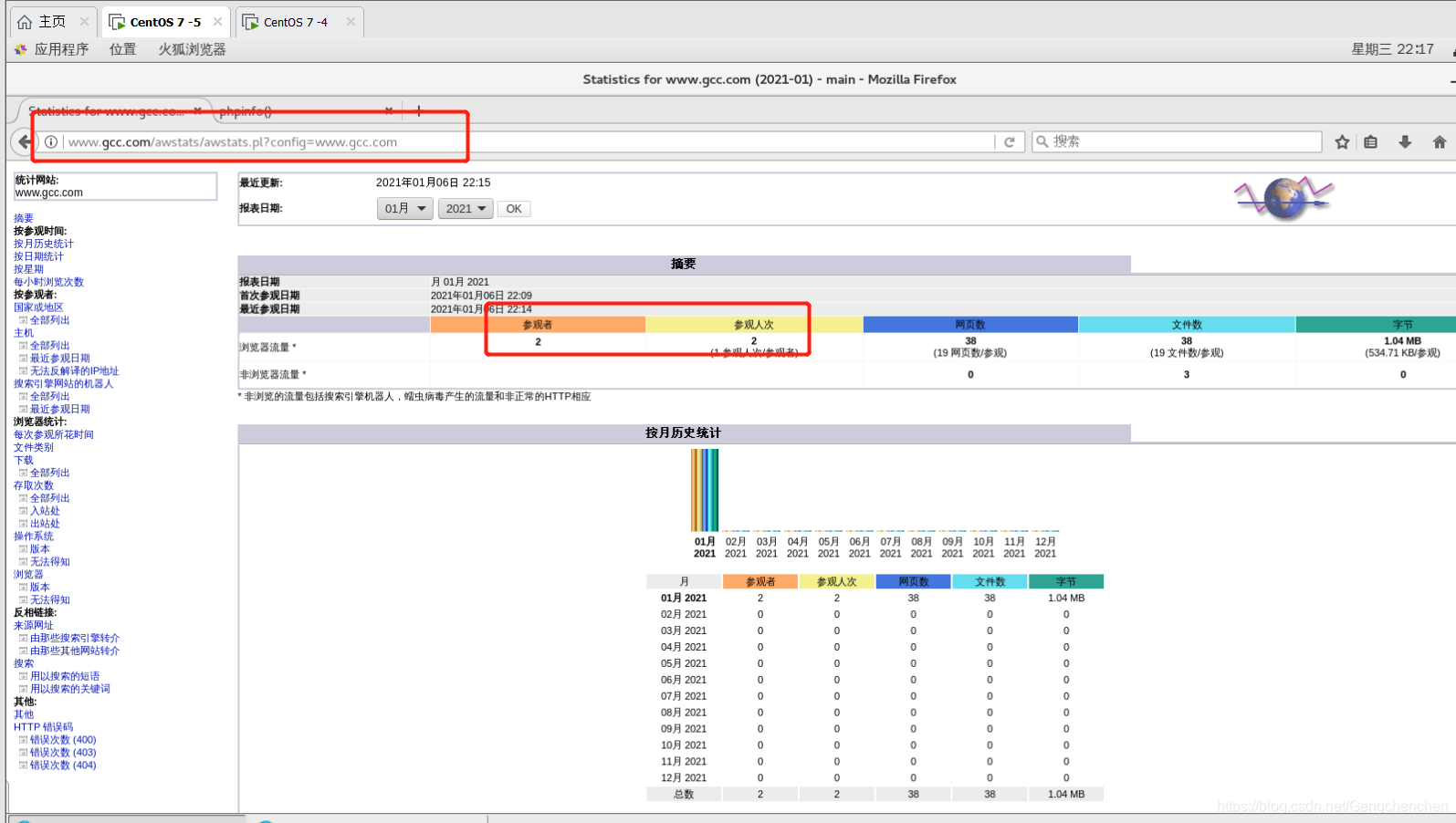Open the 入站处 link

pyautogui.click(x=45, y=511)
